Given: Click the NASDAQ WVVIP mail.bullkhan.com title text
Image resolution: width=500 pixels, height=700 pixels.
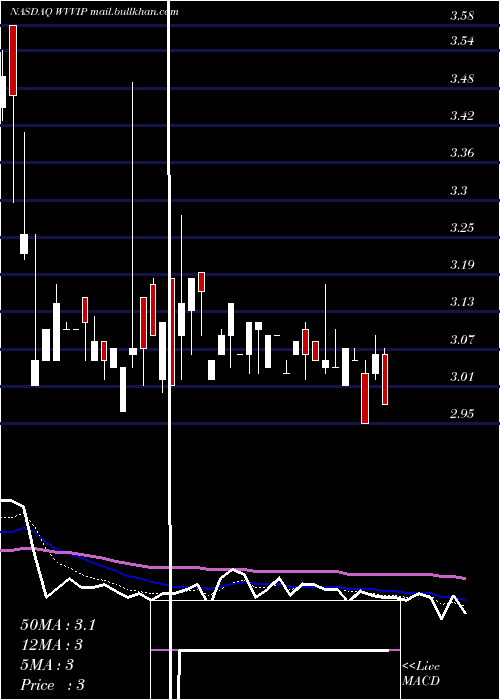Looking at the screenshot, I should pyautogui.click(x=94, y=12).
